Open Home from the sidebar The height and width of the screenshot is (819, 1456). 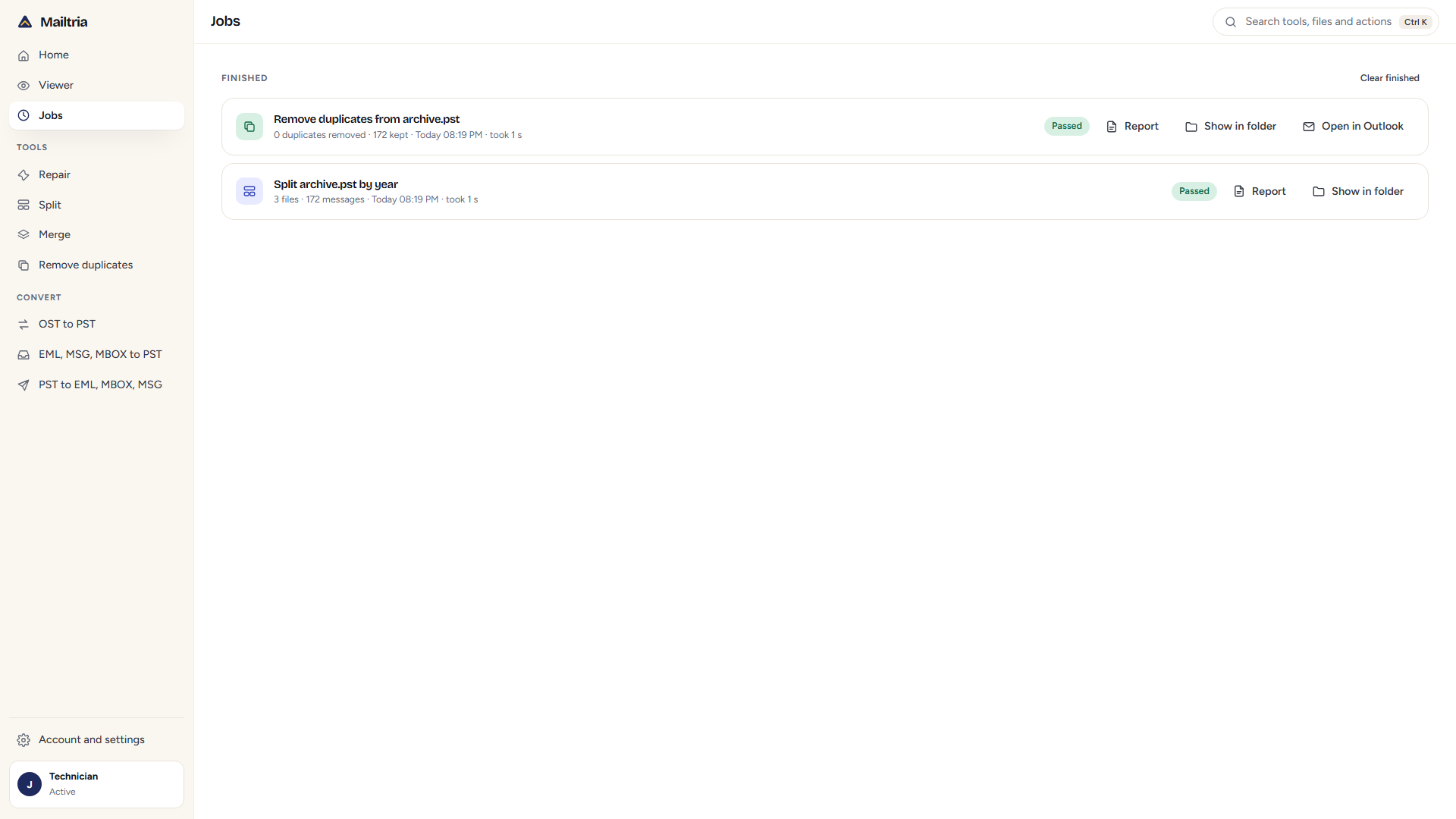tap(96, 55)
